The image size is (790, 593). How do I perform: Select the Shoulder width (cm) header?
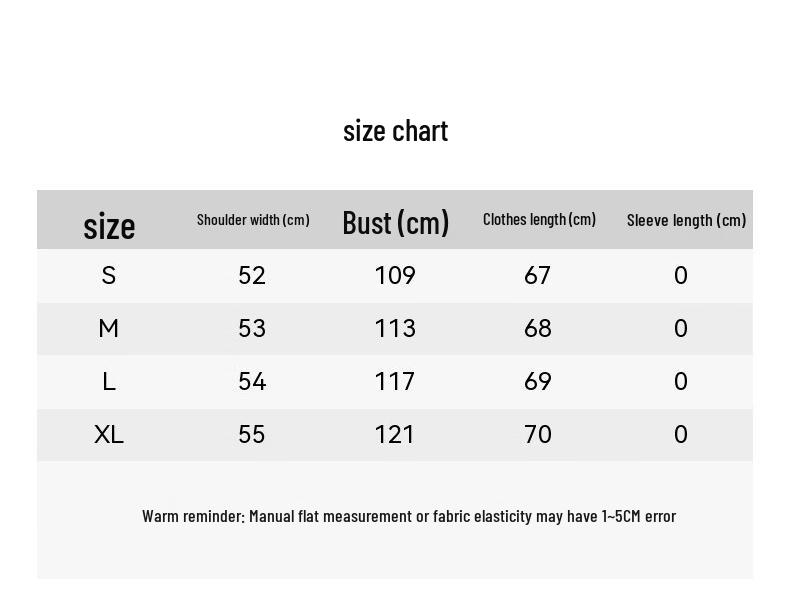click(253, 220)
